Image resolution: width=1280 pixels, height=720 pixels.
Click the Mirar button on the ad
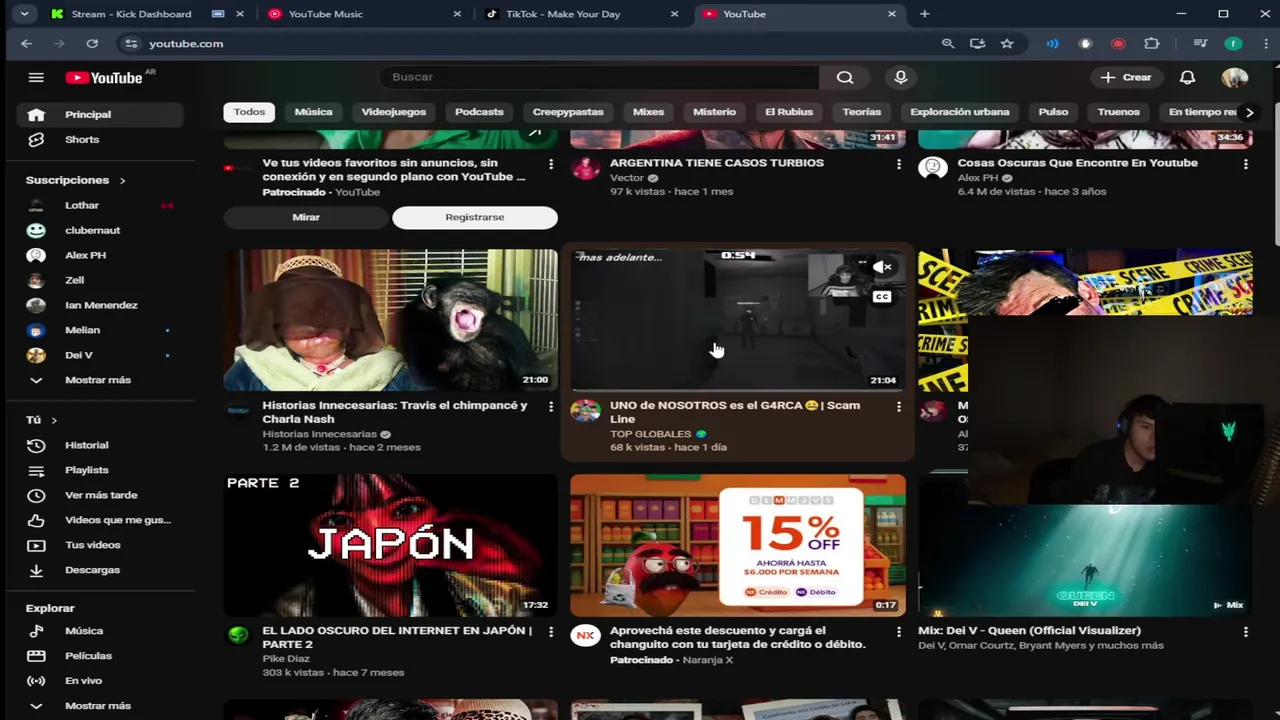point(306,217)
